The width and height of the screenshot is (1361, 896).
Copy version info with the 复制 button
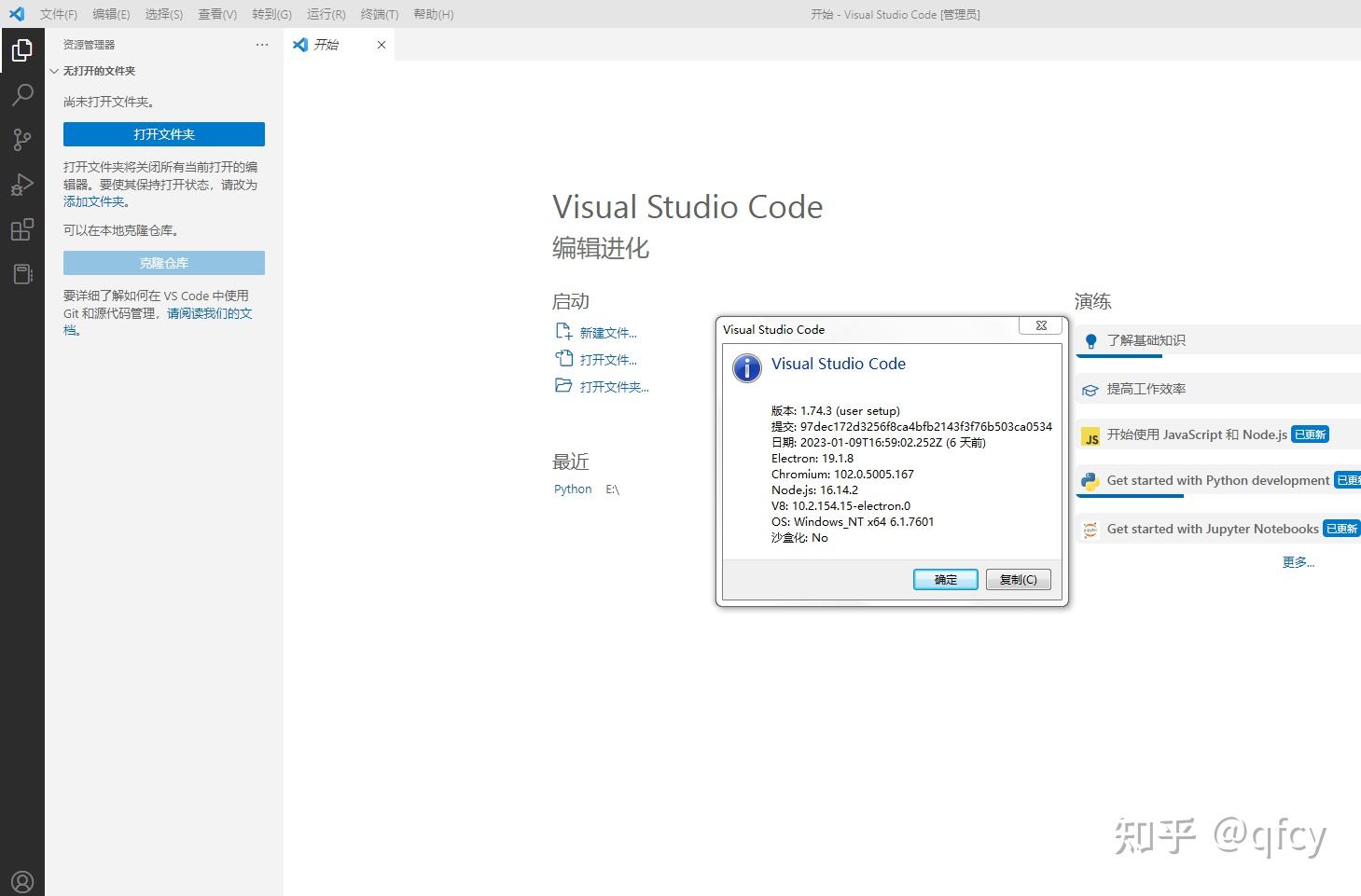pyautogui.click(x=1018, y=579)
